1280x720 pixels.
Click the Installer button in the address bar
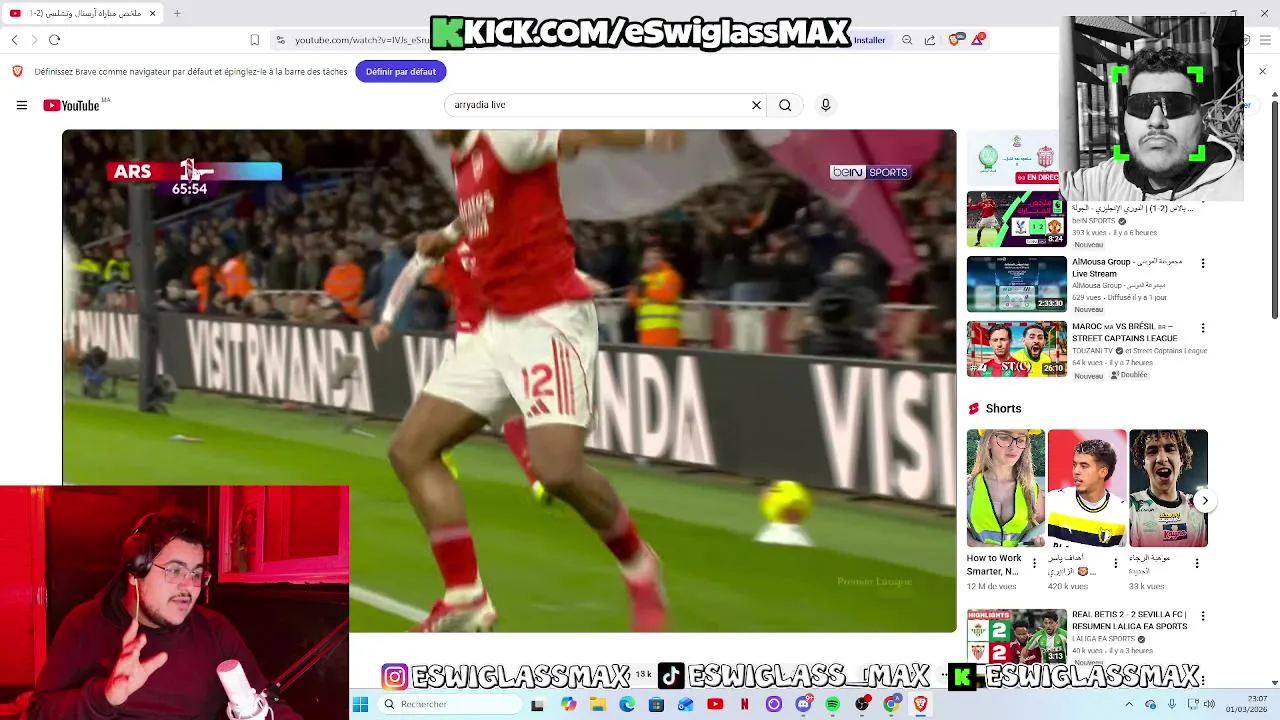869,40
